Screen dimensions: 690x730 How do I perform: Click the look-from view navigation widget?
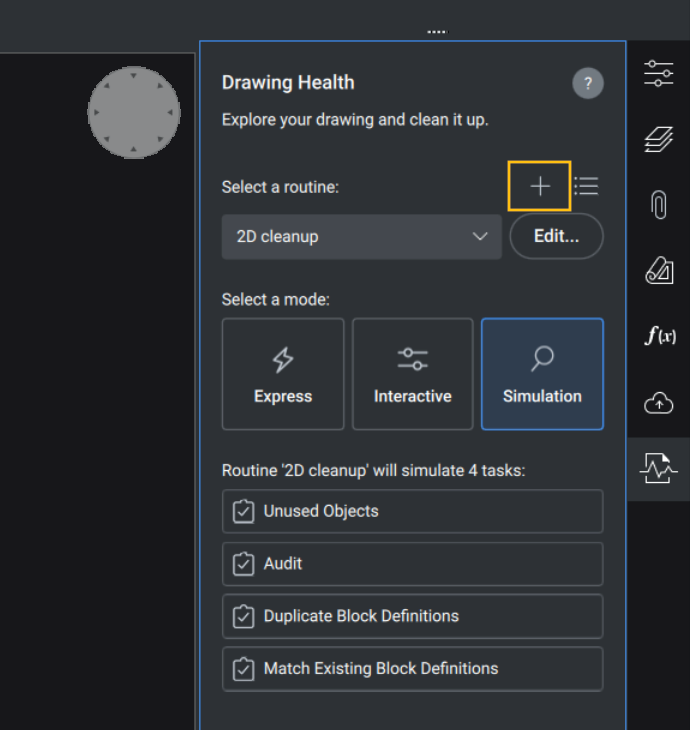click(134, 112)
